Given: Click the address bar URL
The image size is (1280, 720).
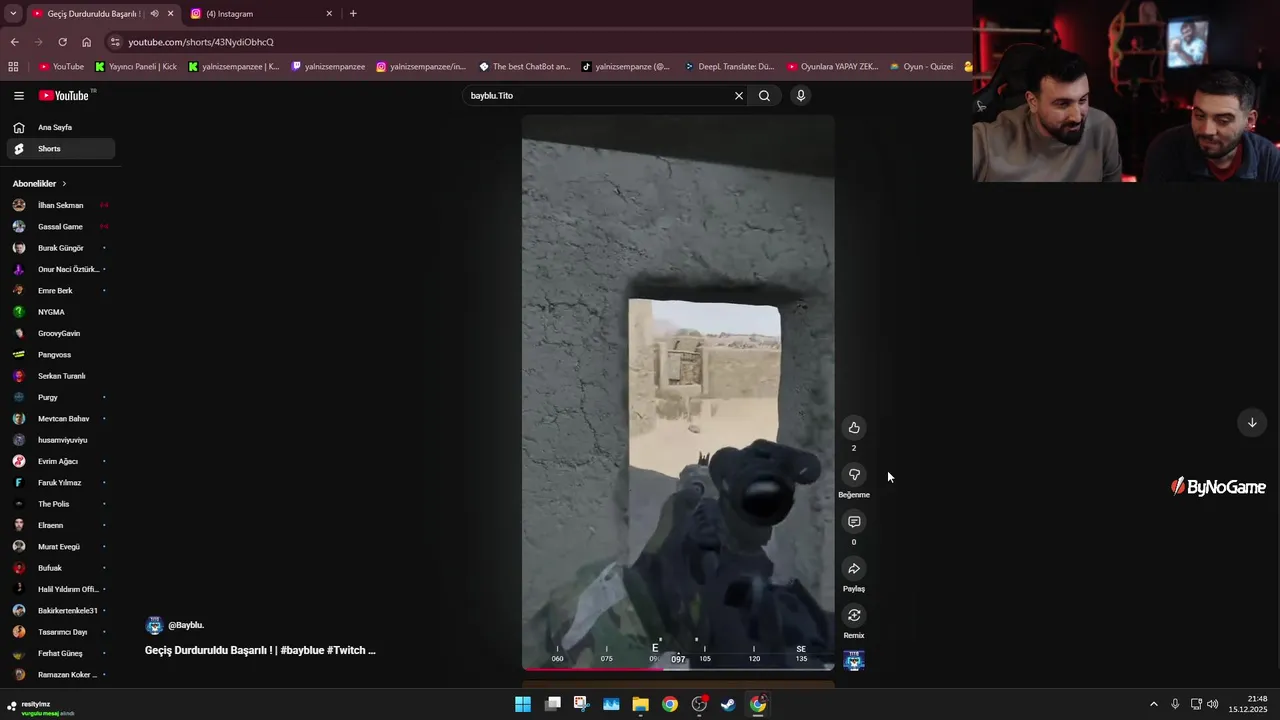Looking at the screenshot, I should (201, 42).
